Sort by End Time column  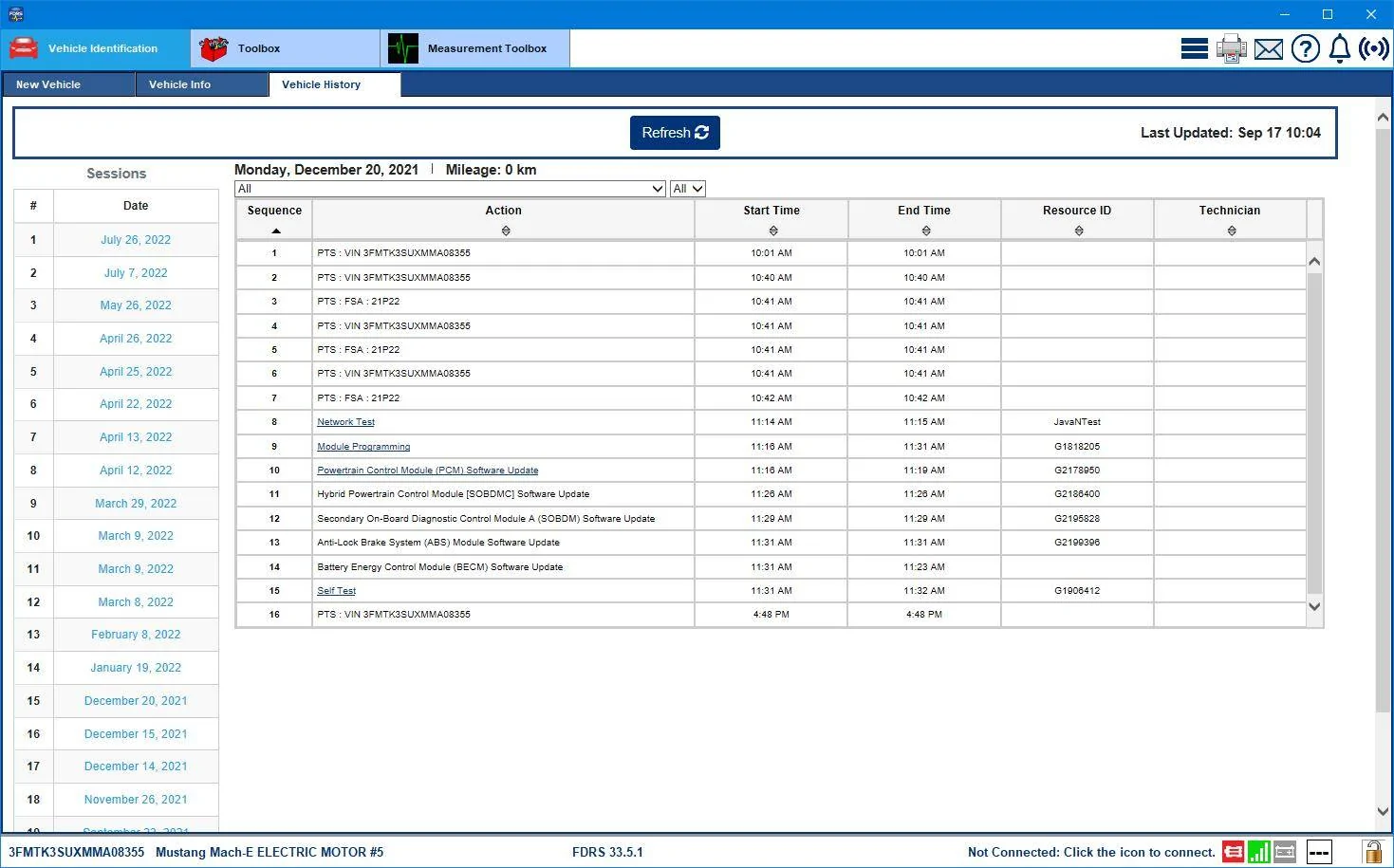pos(925,231)
